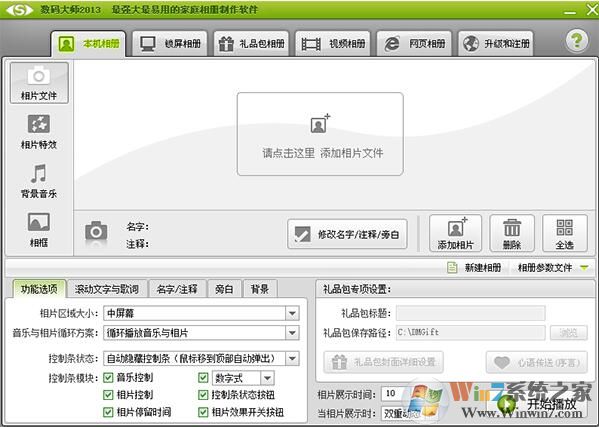Click the 修改名字/注释/旁白 button

click(347, 234)
